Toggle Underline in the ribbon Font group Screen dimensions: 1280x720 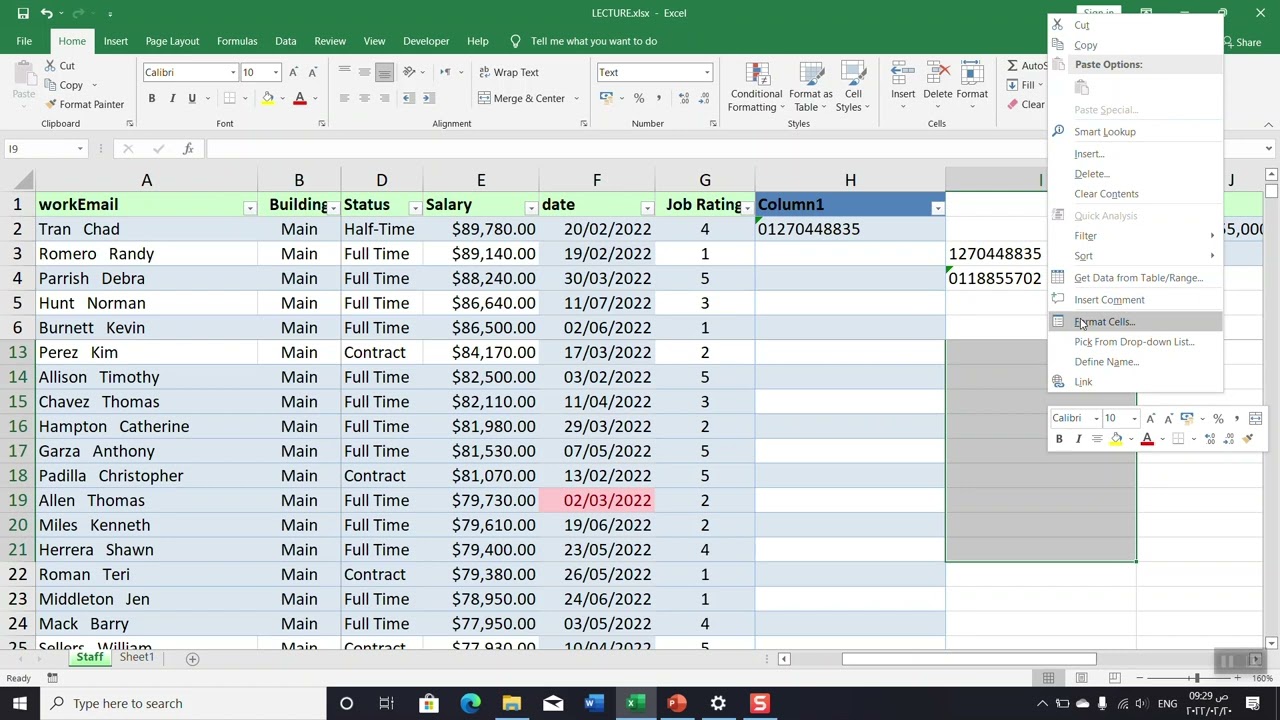(192, 98)
